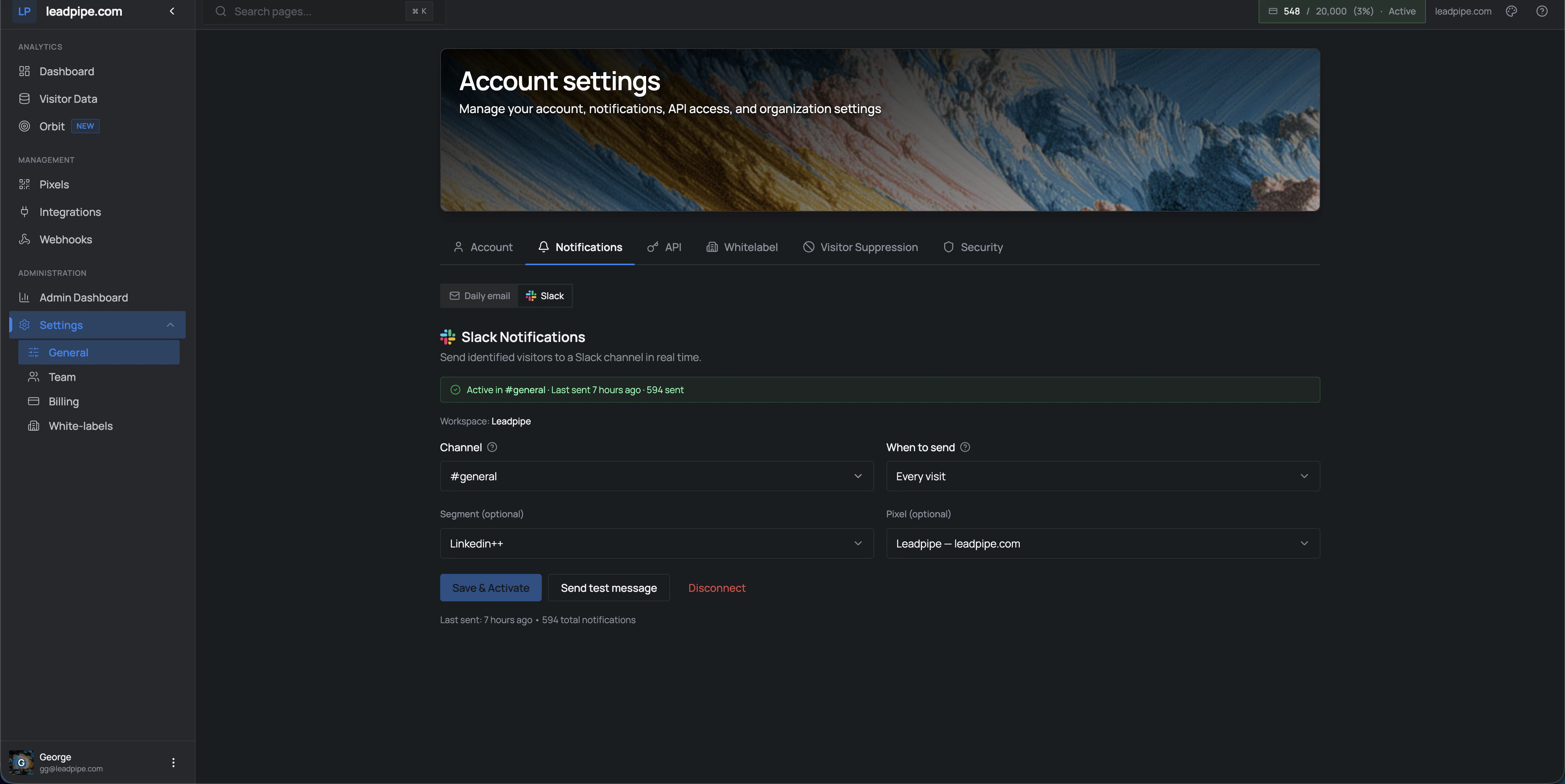Click the red Disconnect link
Viewport: 1565px width, 784px height.
click(716, 588)
